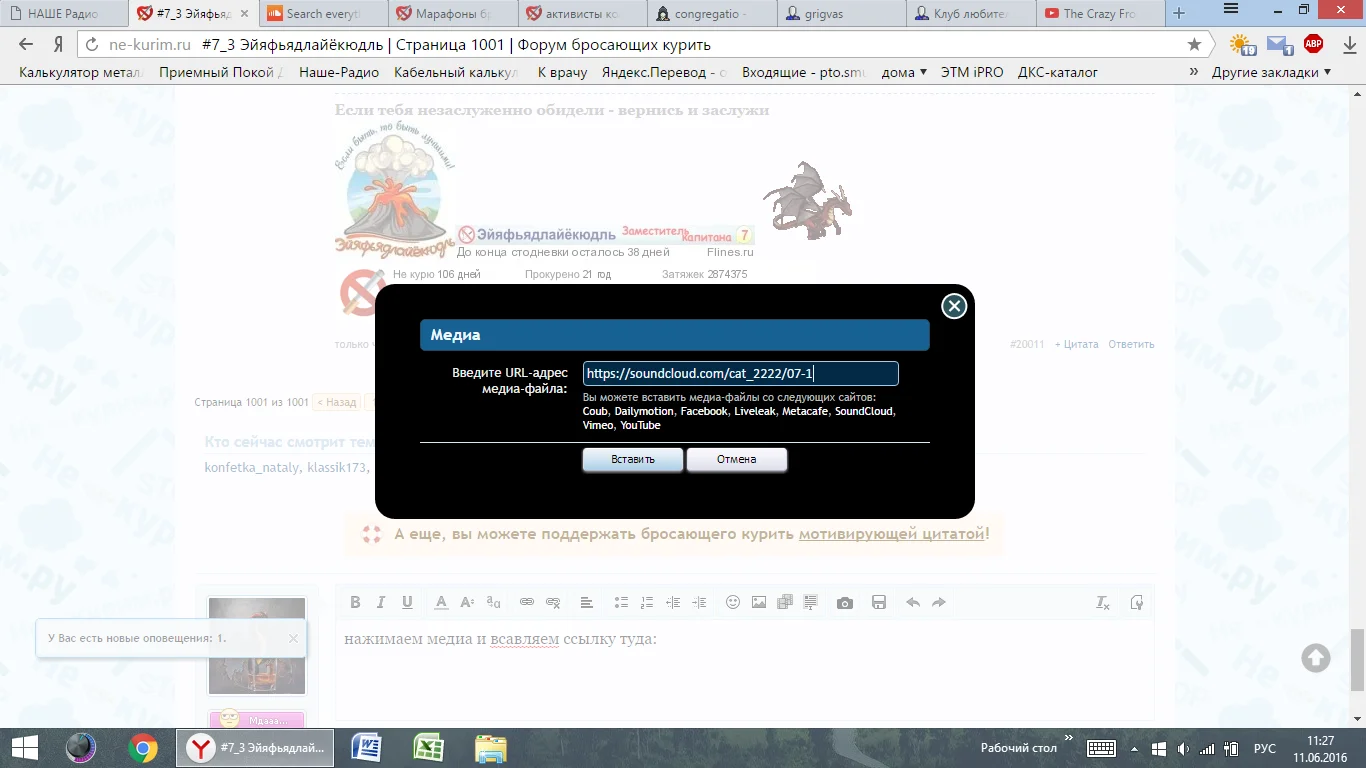Click the scroll-to-top arrow button
The width and height of the screenshot is (1366, 768).
point(1316,657)
